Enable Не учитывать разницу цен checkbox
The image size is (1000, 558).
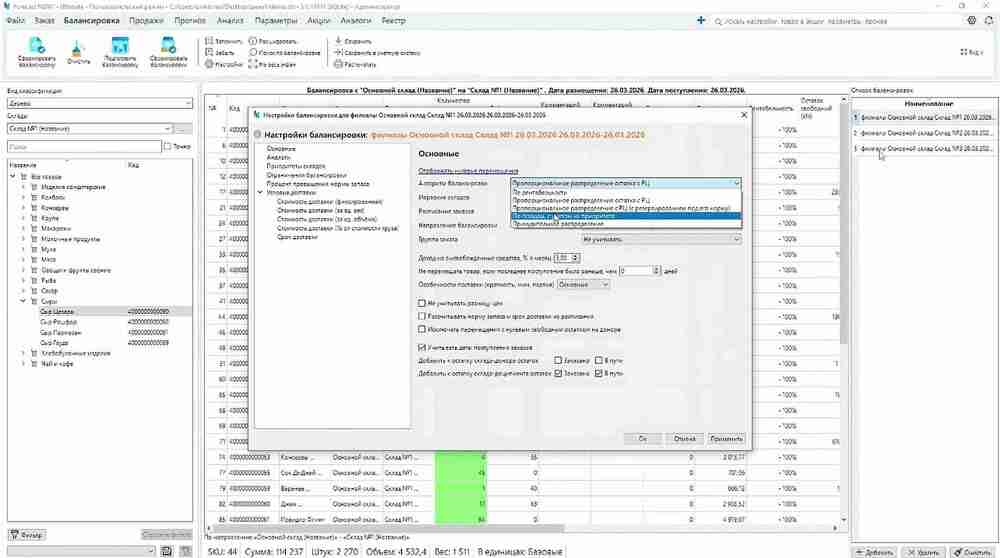click(422, 304)
